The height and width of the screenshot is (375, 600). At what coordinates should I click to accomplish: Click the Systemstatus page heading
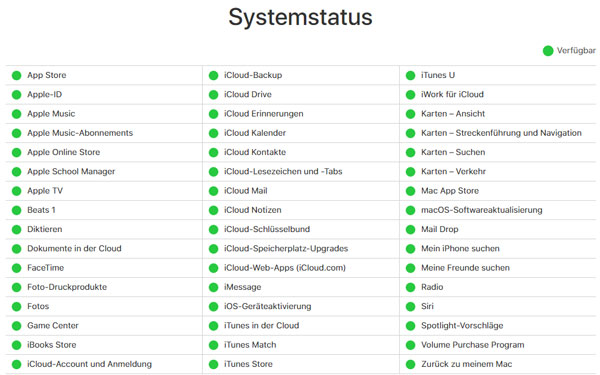tap(300, 18)
